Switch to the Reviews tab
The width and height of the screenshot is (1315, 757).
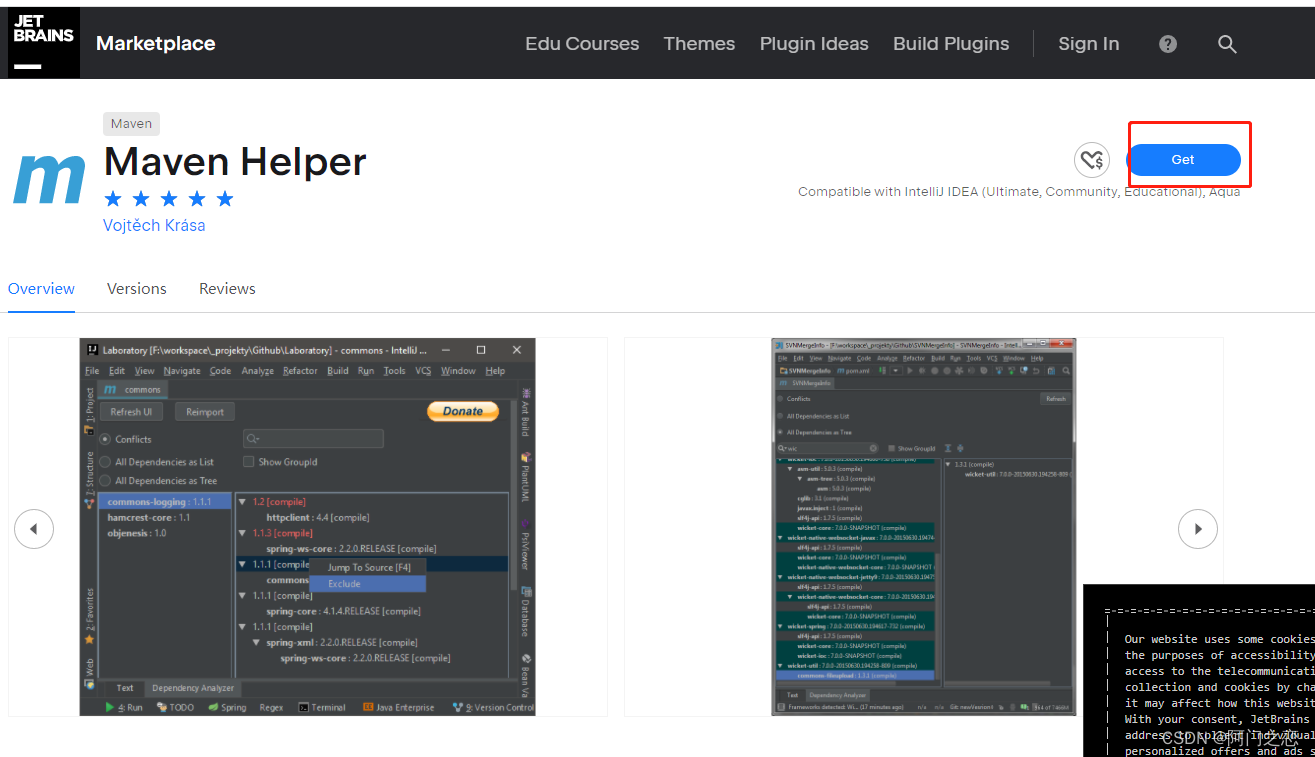(x=227, y=289)
